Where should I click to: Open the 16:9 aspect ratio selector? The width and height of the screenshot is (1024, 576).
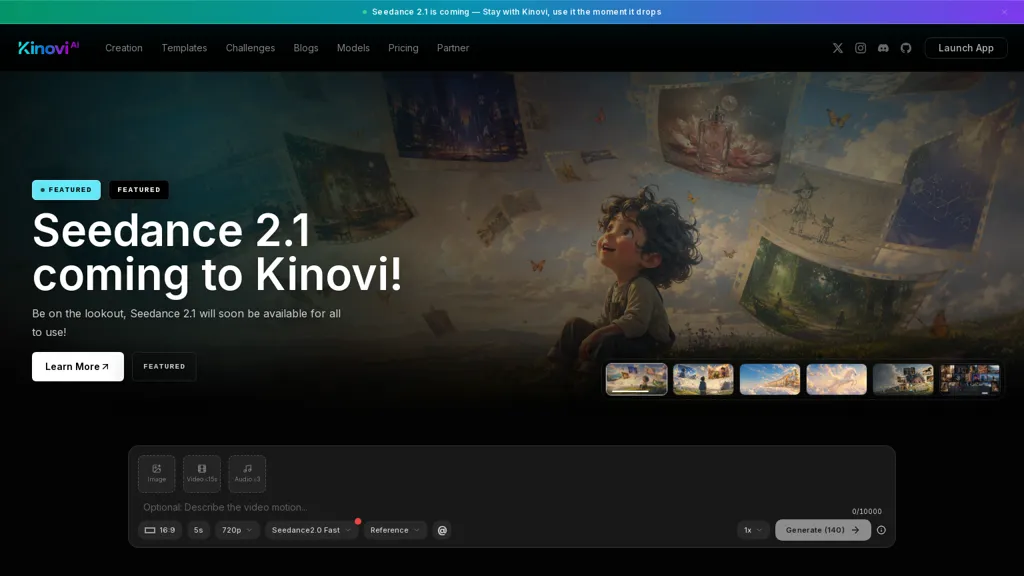tap(160, 530)
